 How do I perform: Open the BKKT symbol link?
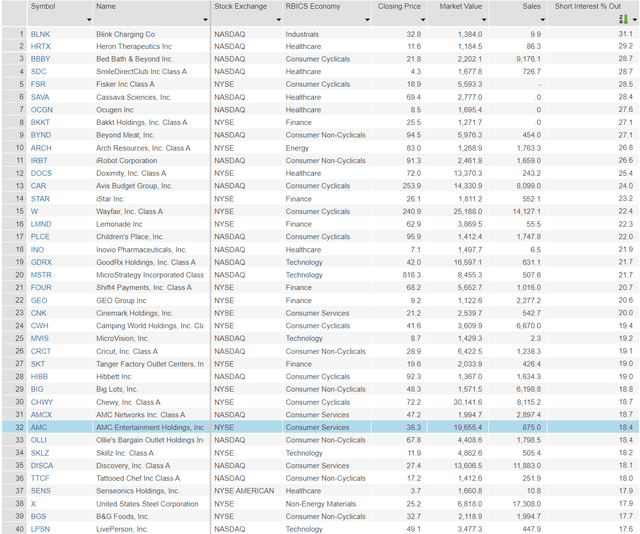[x=40, y=122]
